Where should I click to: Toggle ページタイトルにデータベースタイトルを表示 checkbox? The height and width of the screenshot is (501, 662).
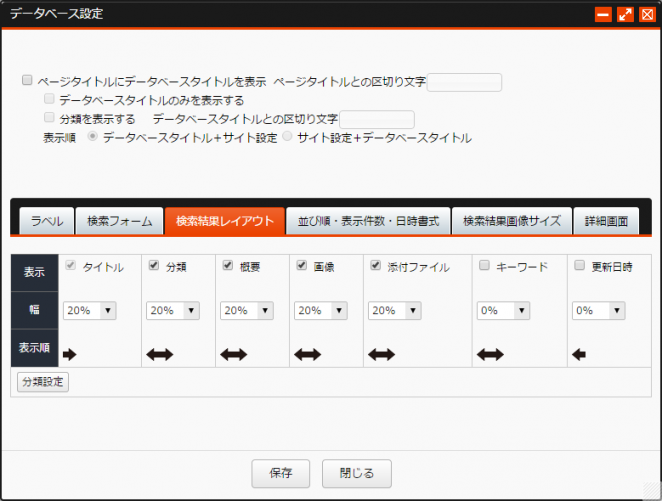tap(27, 80)
